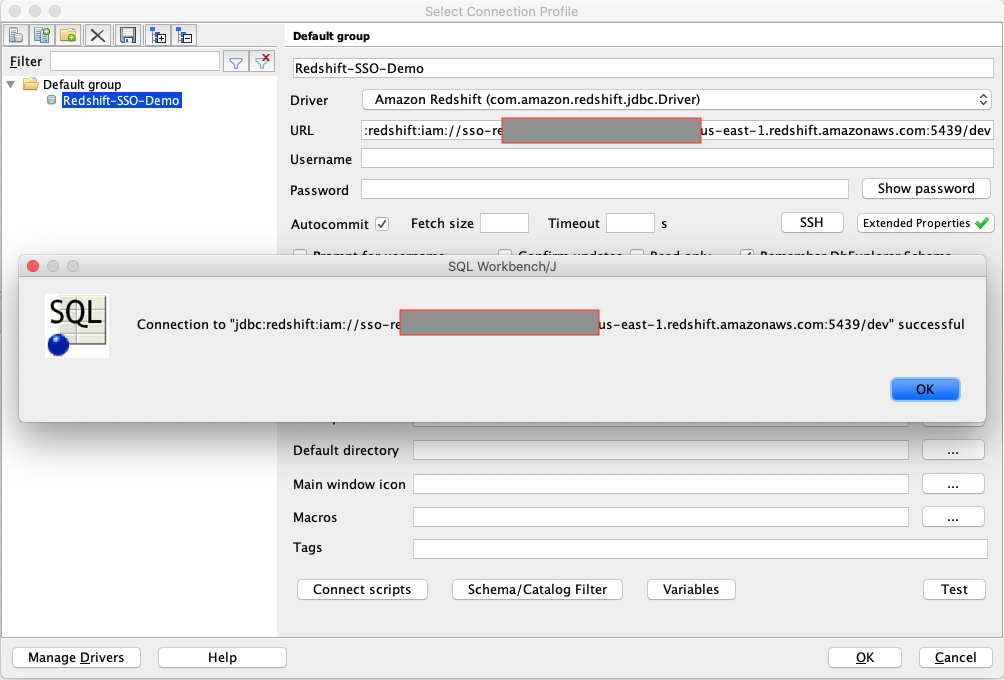The width and height of the screenshot is (1004, 680).
Task: Create a new connection profile
Action: pyautogui.click(x=16, y=35)
